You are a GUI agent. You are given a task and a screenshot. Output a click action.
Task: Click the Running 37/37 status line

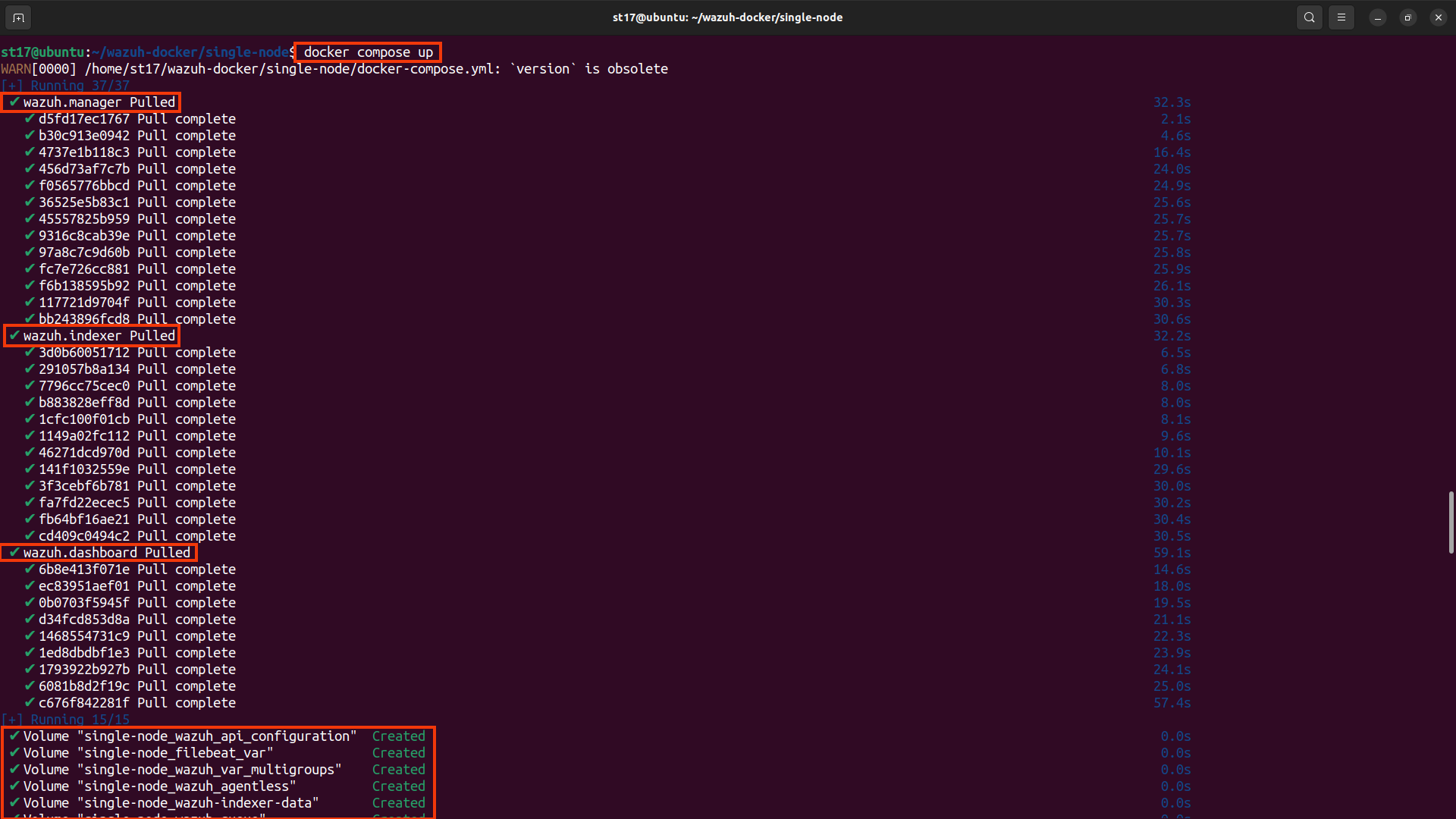click(x=65, y=86)
